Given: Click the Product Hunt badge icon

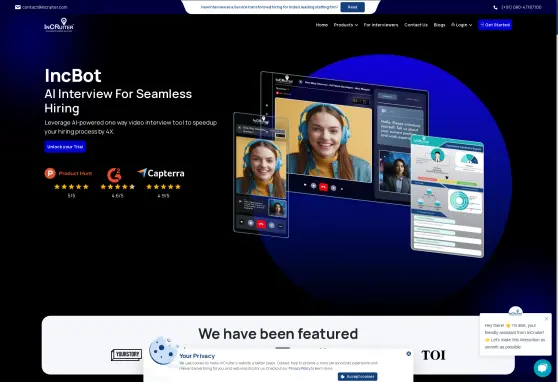Looking at the screenshot, I should tap(50, 173).
